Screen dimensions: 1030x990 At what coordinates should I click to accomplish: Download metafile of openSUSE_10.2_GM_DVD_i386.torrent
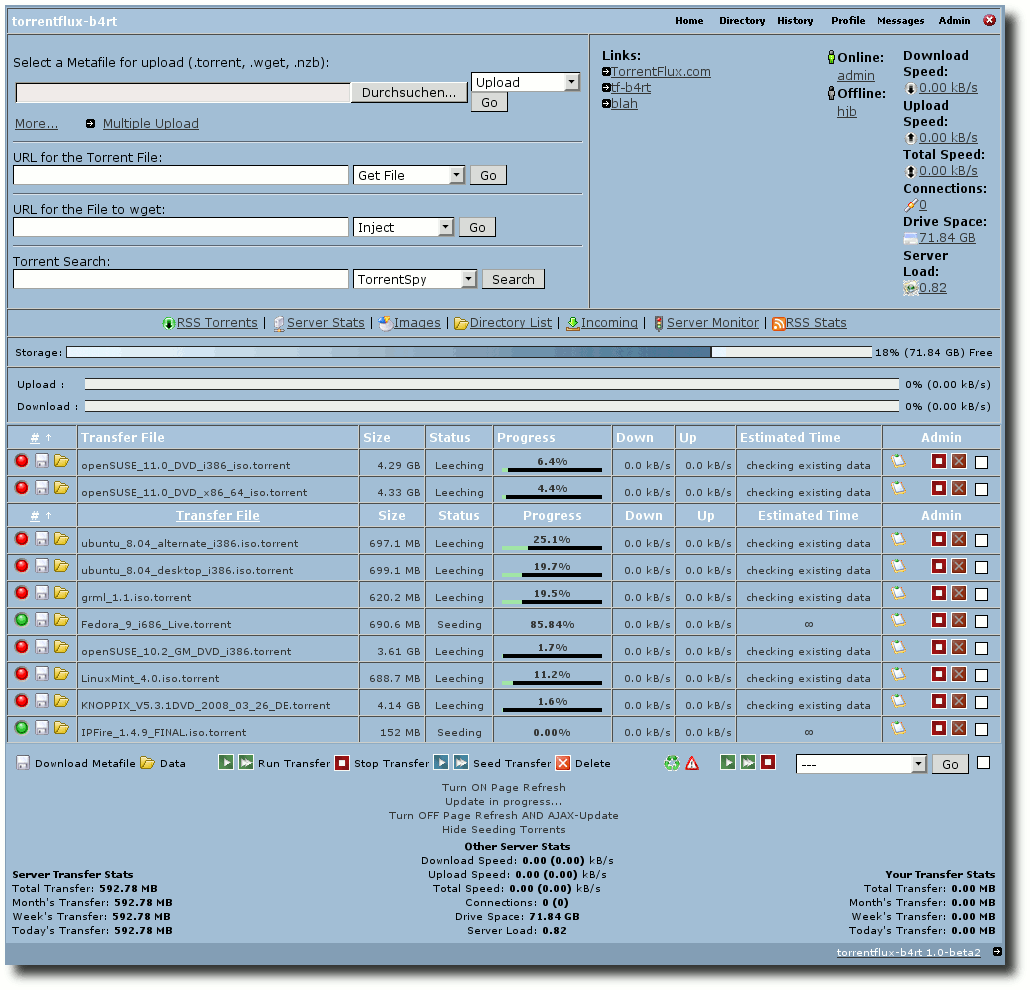coord(41,647)
